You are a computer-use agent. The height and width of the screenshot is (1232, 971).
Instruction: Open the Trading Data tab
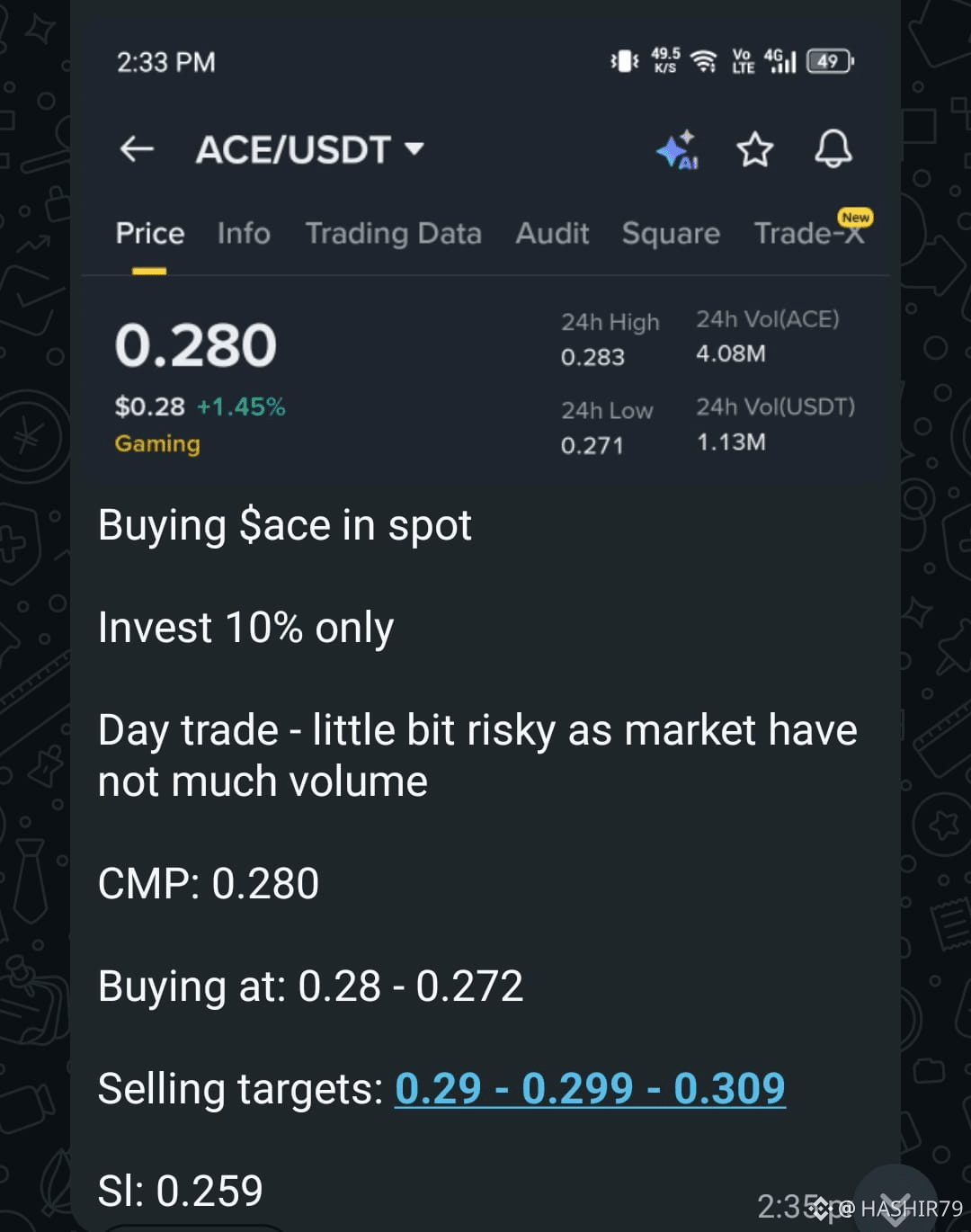point(393,234)
